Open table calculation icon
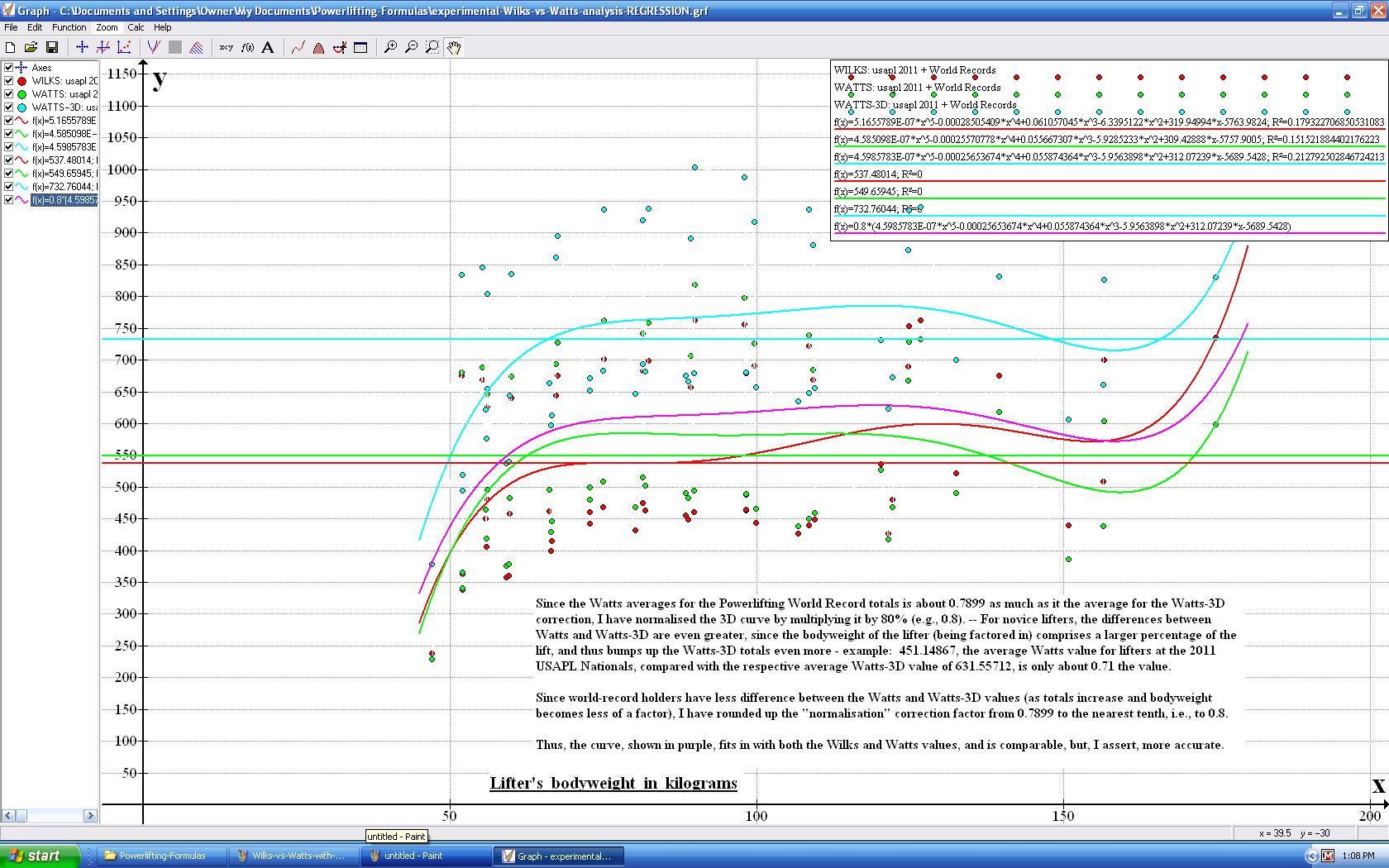 pos(360,47)
